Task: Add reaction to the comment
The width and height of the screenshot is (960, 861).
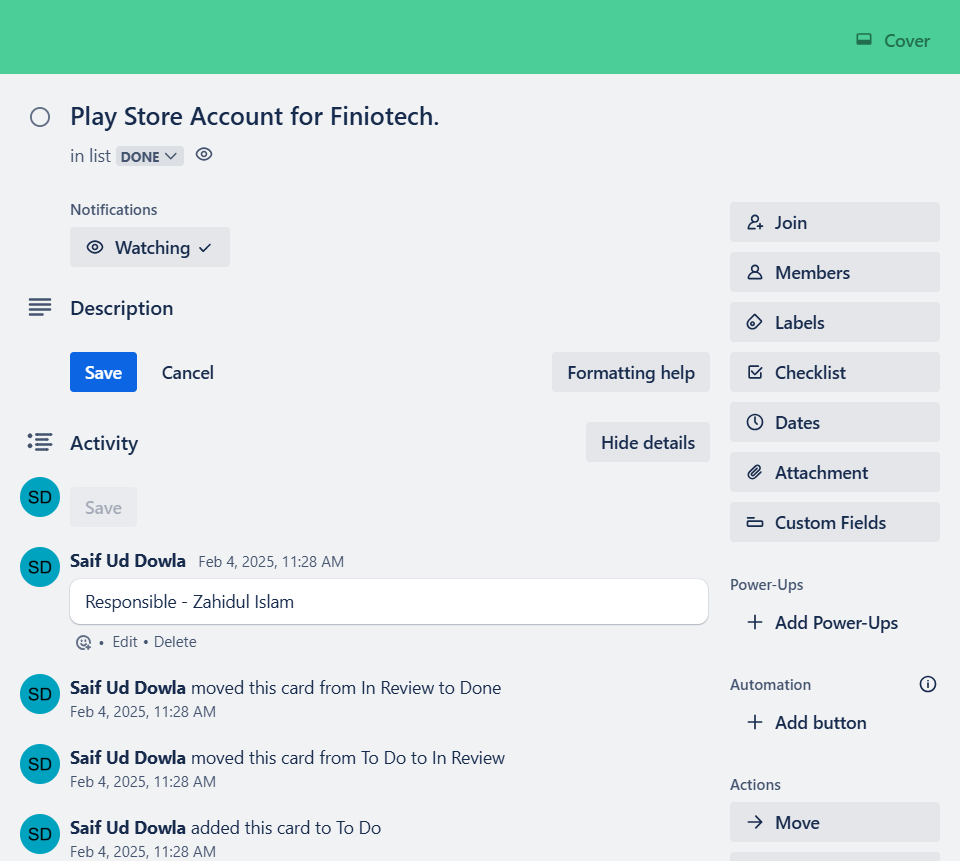Action: point(83,642)
